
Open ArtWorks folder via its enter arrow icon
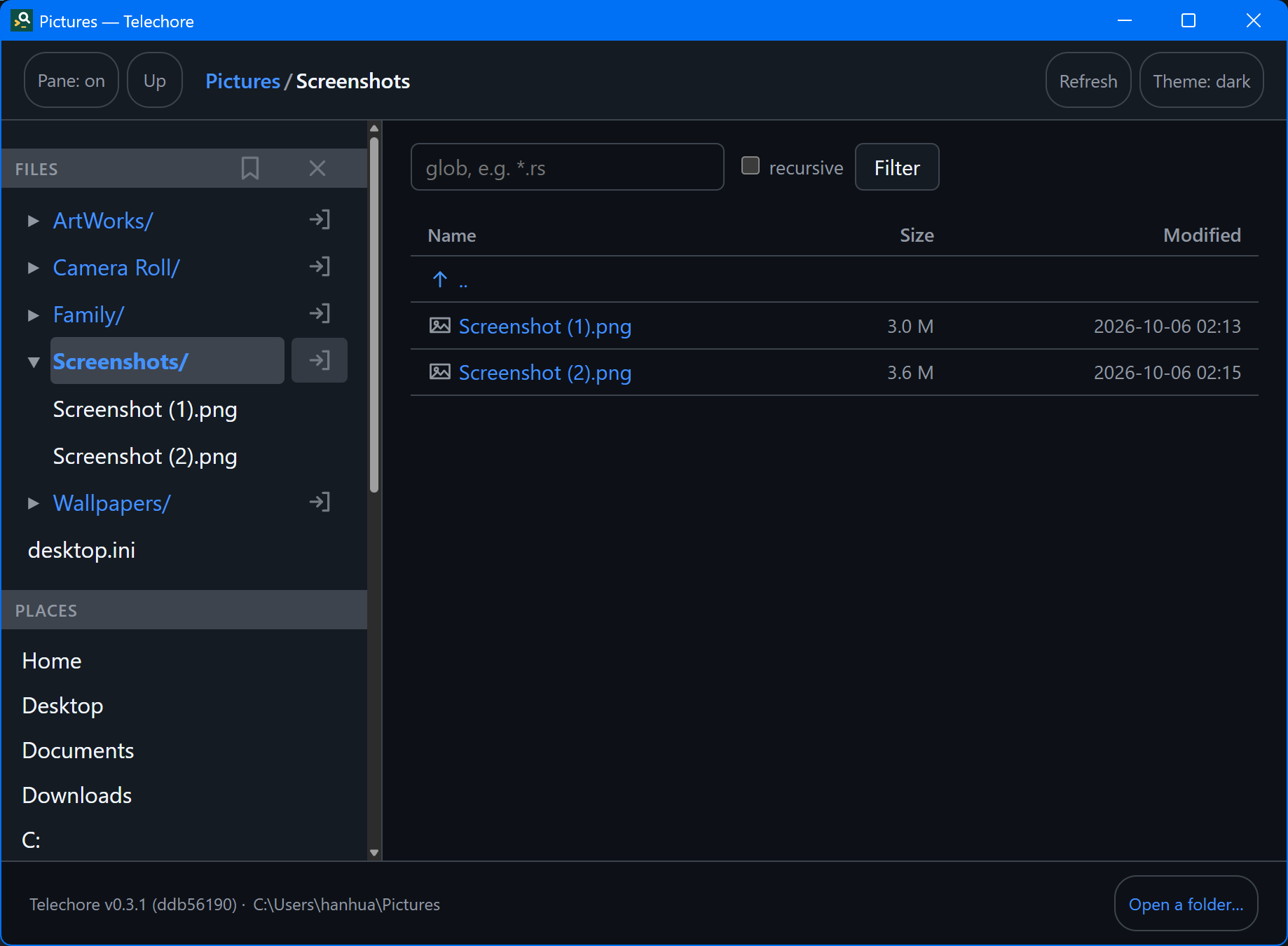tap(320, 220)
